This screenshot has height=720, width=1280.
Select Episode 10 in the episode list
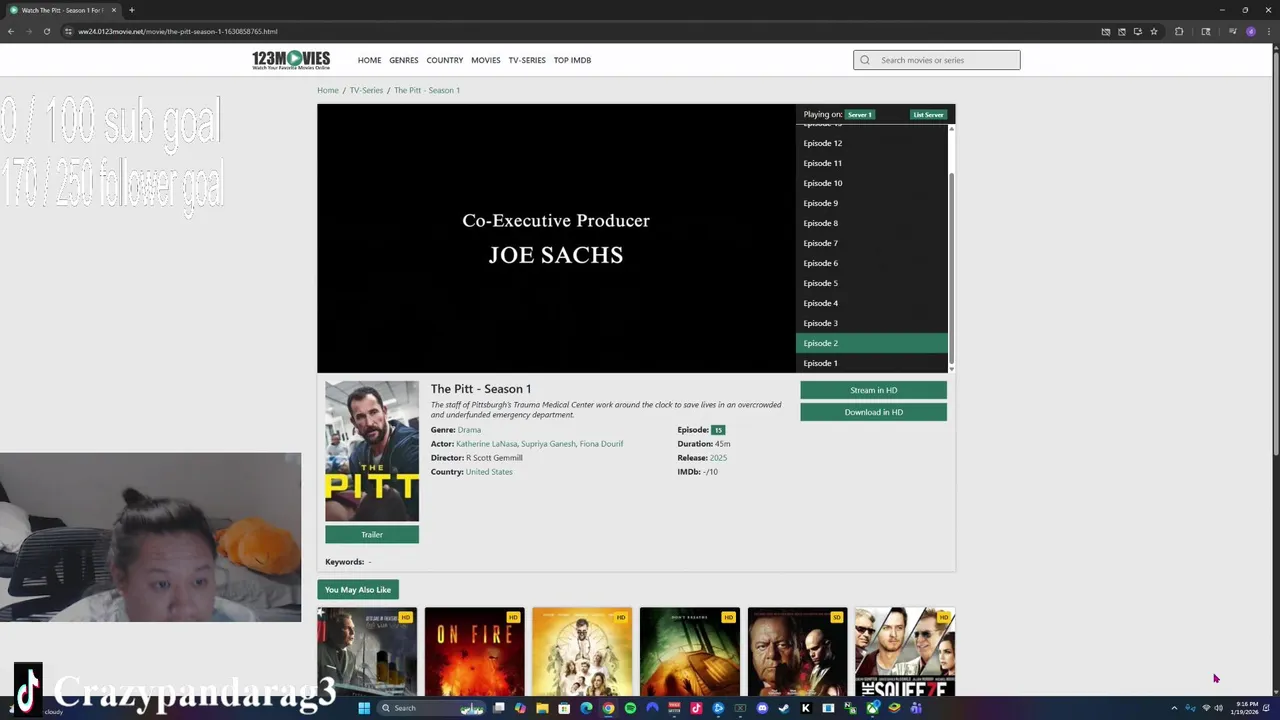(871, 183)
